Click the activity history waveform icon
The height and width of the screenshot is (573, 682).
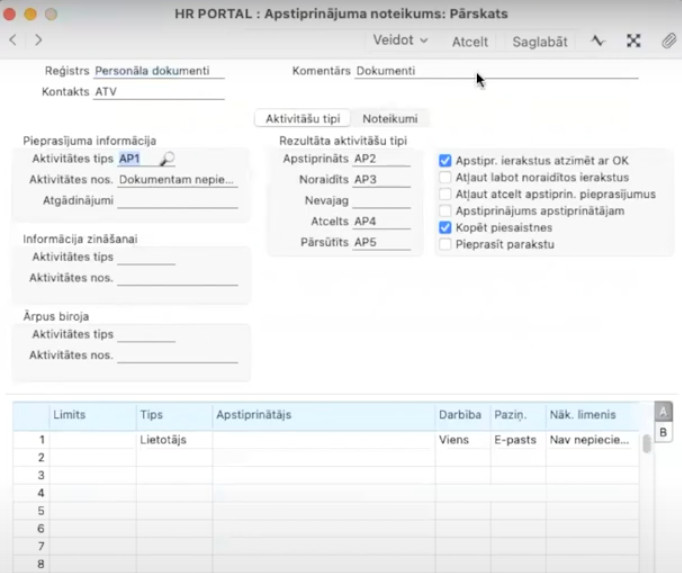pos(598,41)
